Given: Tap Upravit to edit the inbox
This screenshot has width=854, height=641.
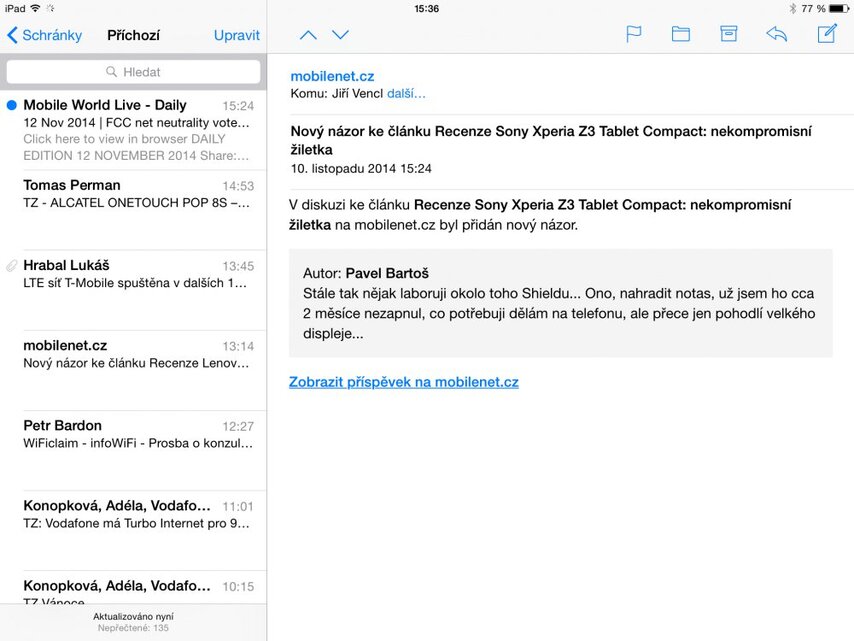Looking at the screenshot, I should 236,34.
